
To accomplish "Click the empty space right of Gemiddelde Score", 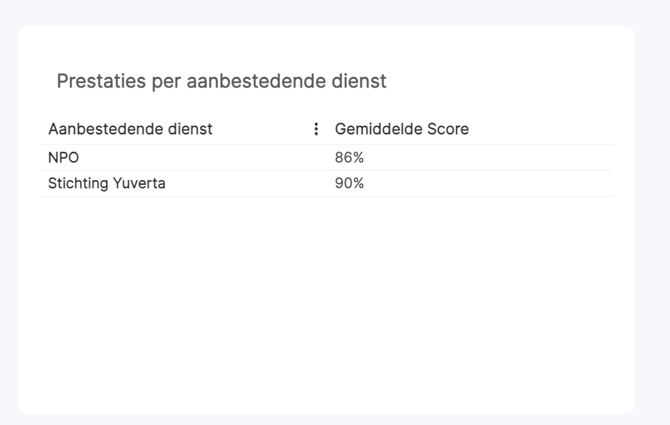I will [541, 129].
